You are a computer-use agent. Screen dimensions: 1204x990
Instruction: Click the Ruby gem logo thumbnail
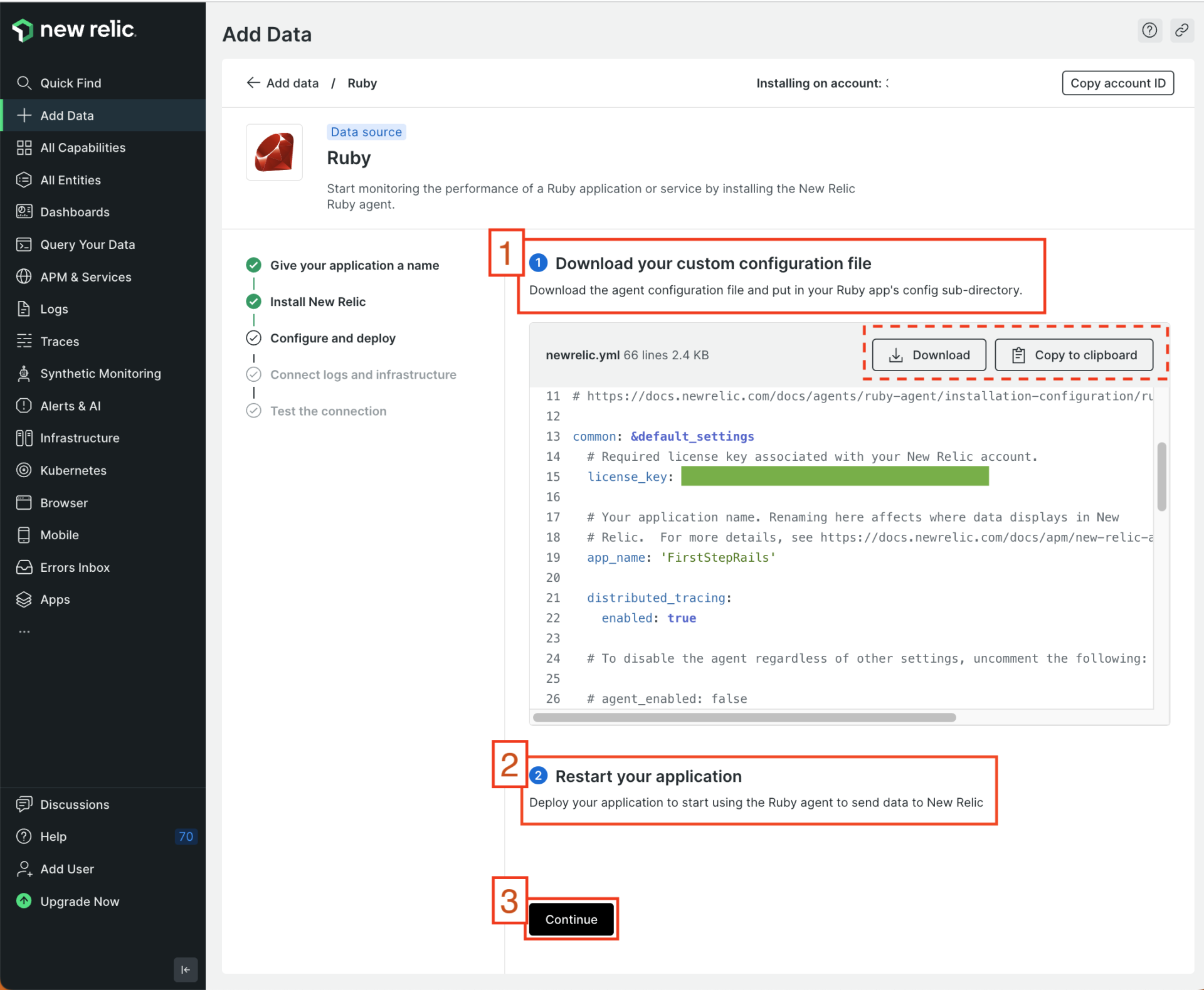click(274, 152)
